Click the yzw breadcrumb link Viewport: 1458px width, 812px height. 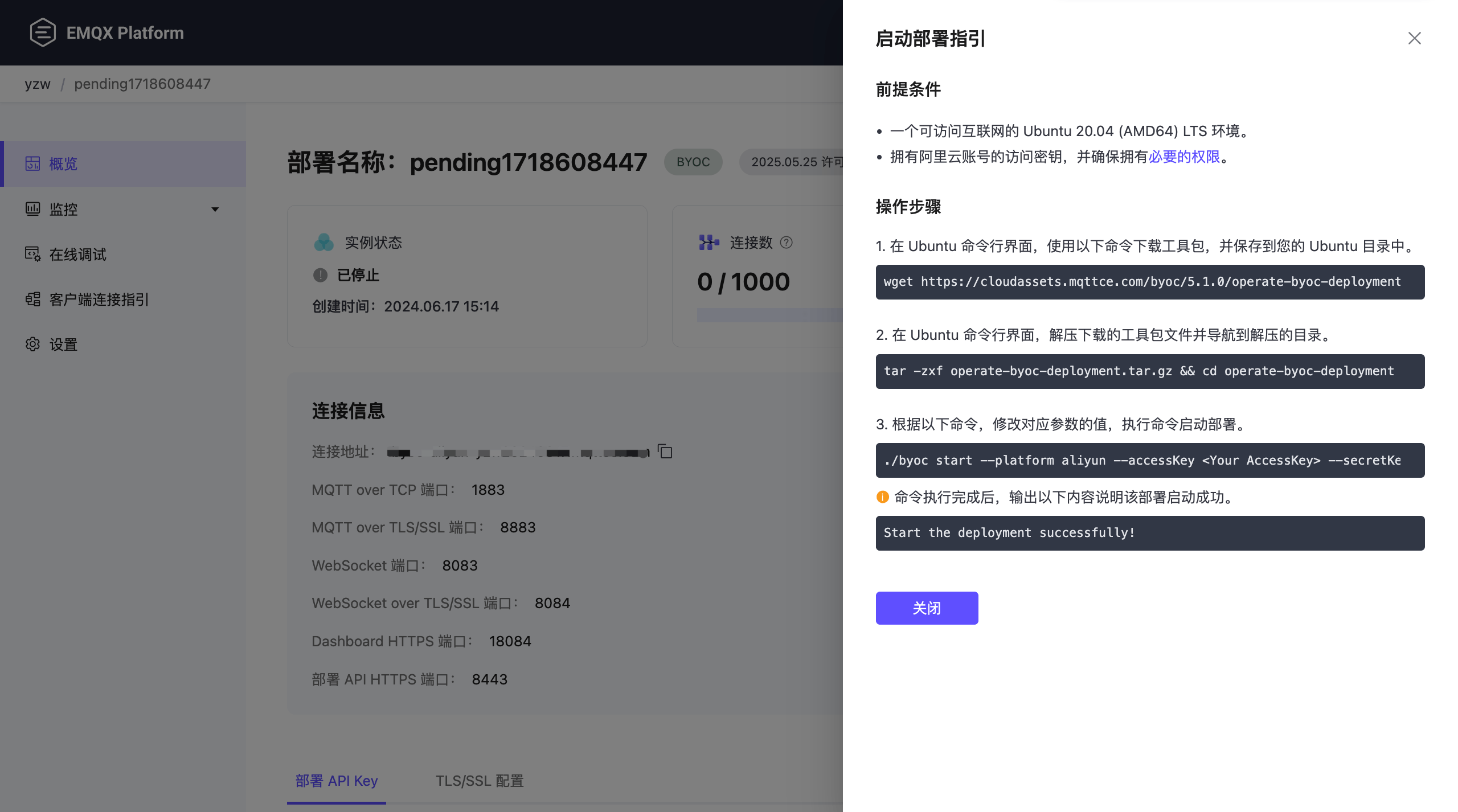point(38,84)
